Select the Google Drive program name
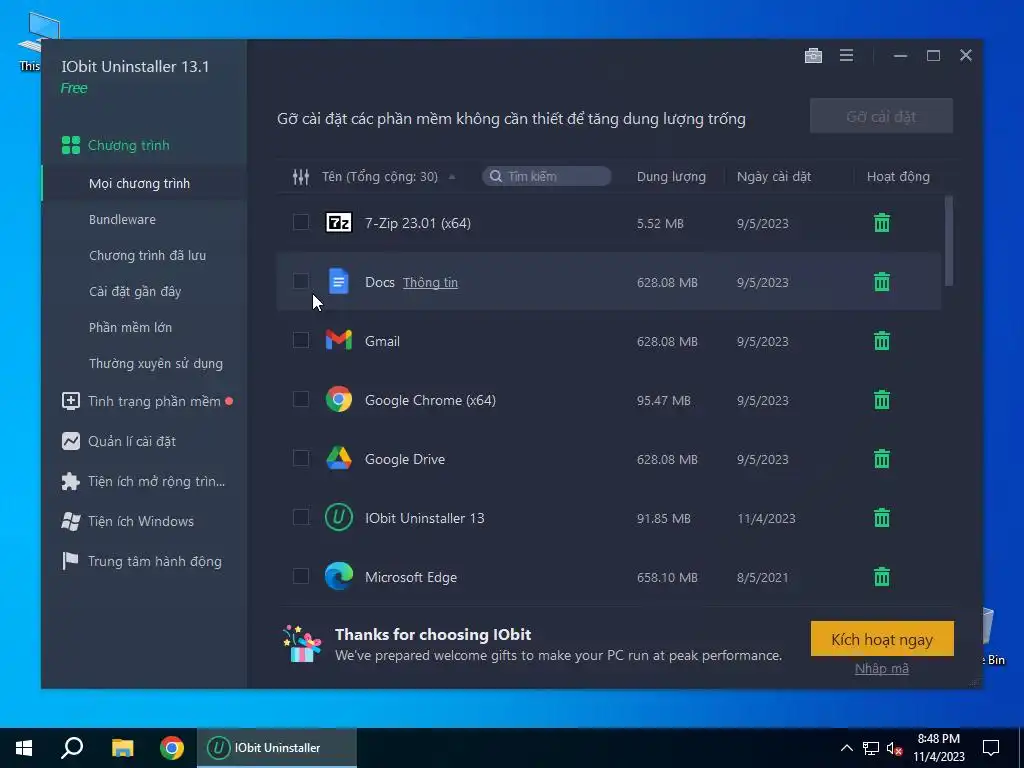Screen dimensions: 1024x768 [x=405, y=459]
